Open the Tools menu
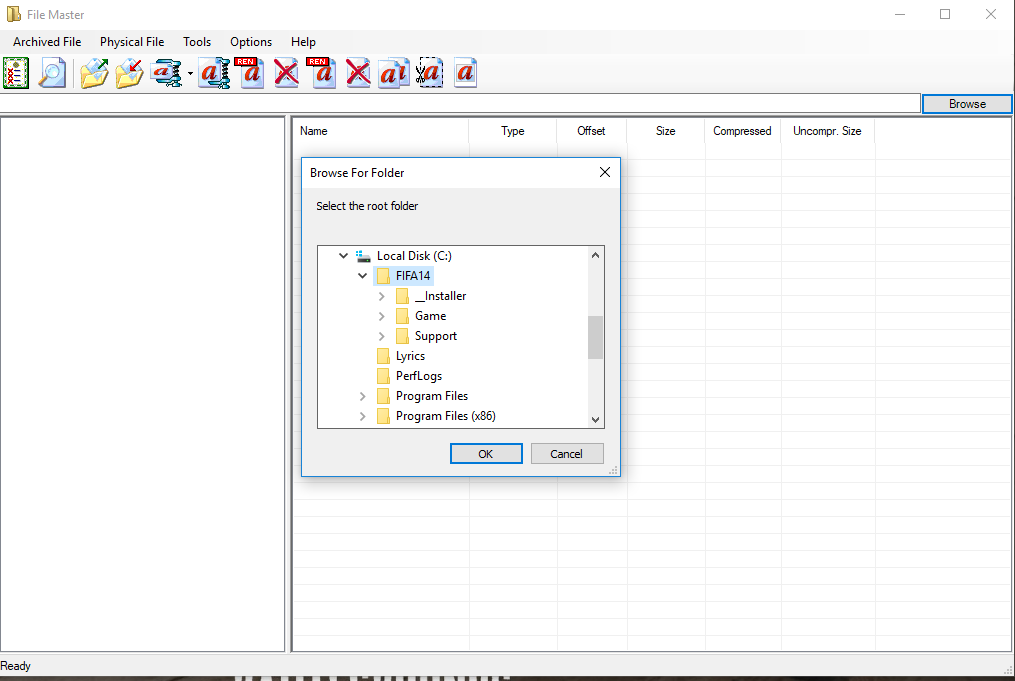The width and height of the screenshot is (1015, 681). click(196, 42)
